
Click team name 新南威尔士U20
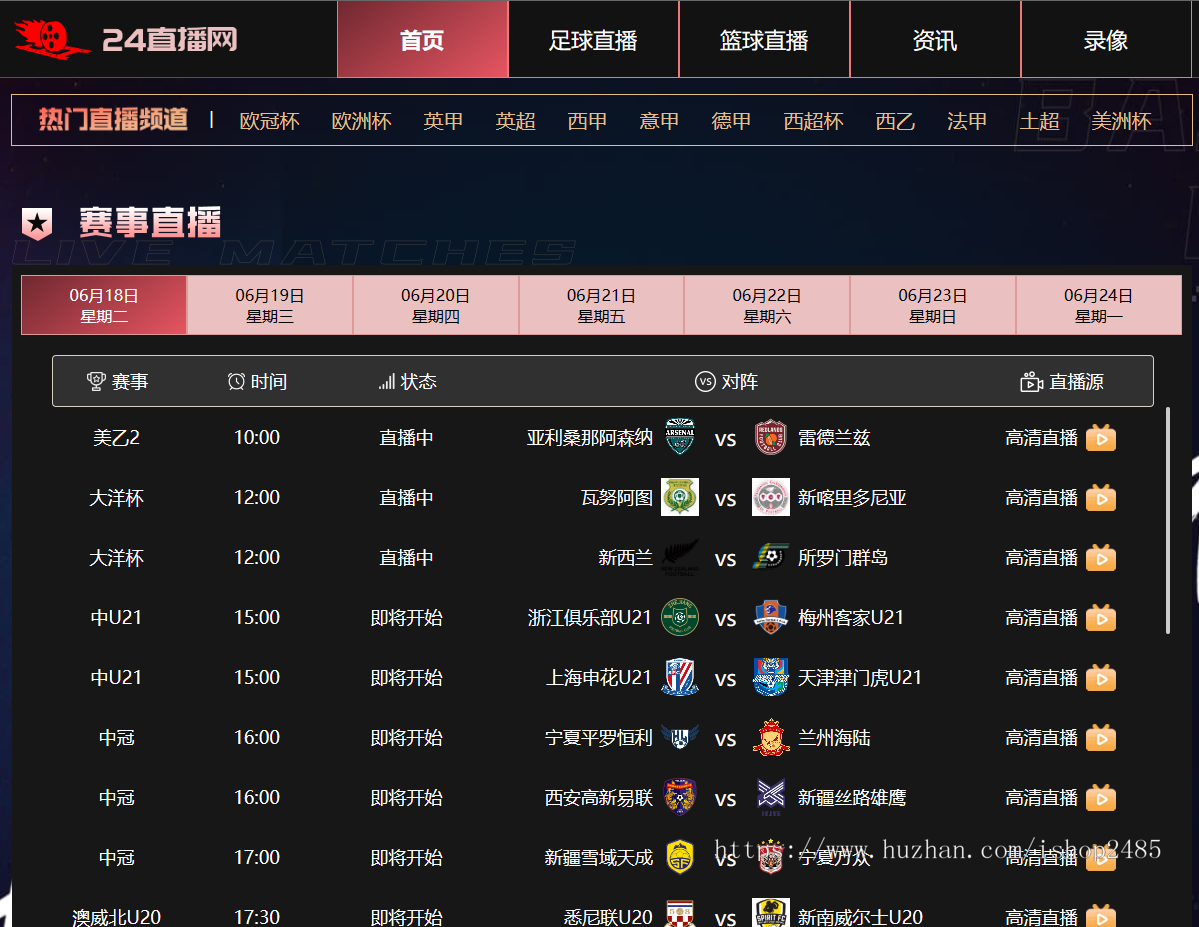(x=860, y=916)
